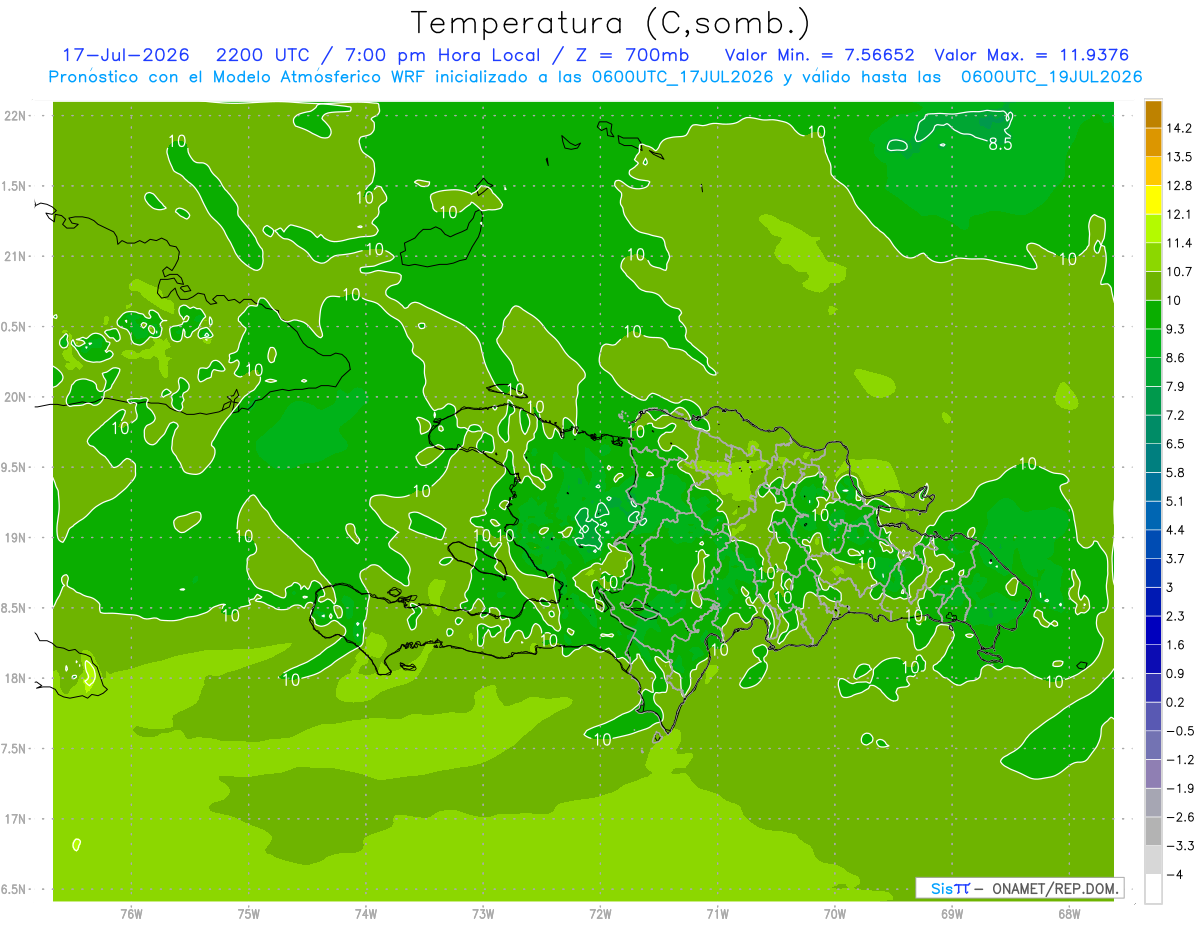
Task: Click the "73W" longitude axis label
Action: click(x=483, y=913)
